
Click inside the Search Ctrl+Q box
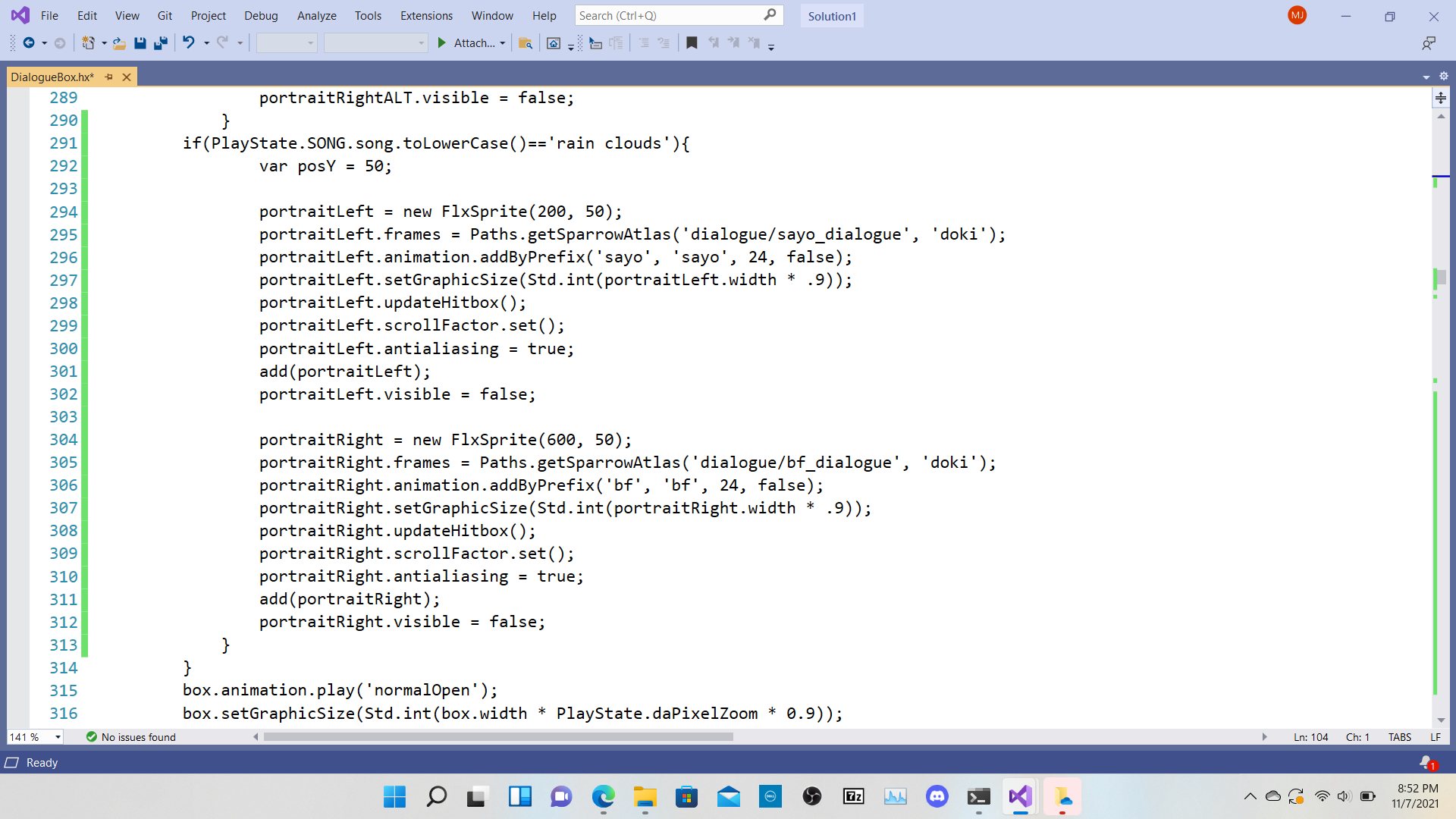pos(667,15)
